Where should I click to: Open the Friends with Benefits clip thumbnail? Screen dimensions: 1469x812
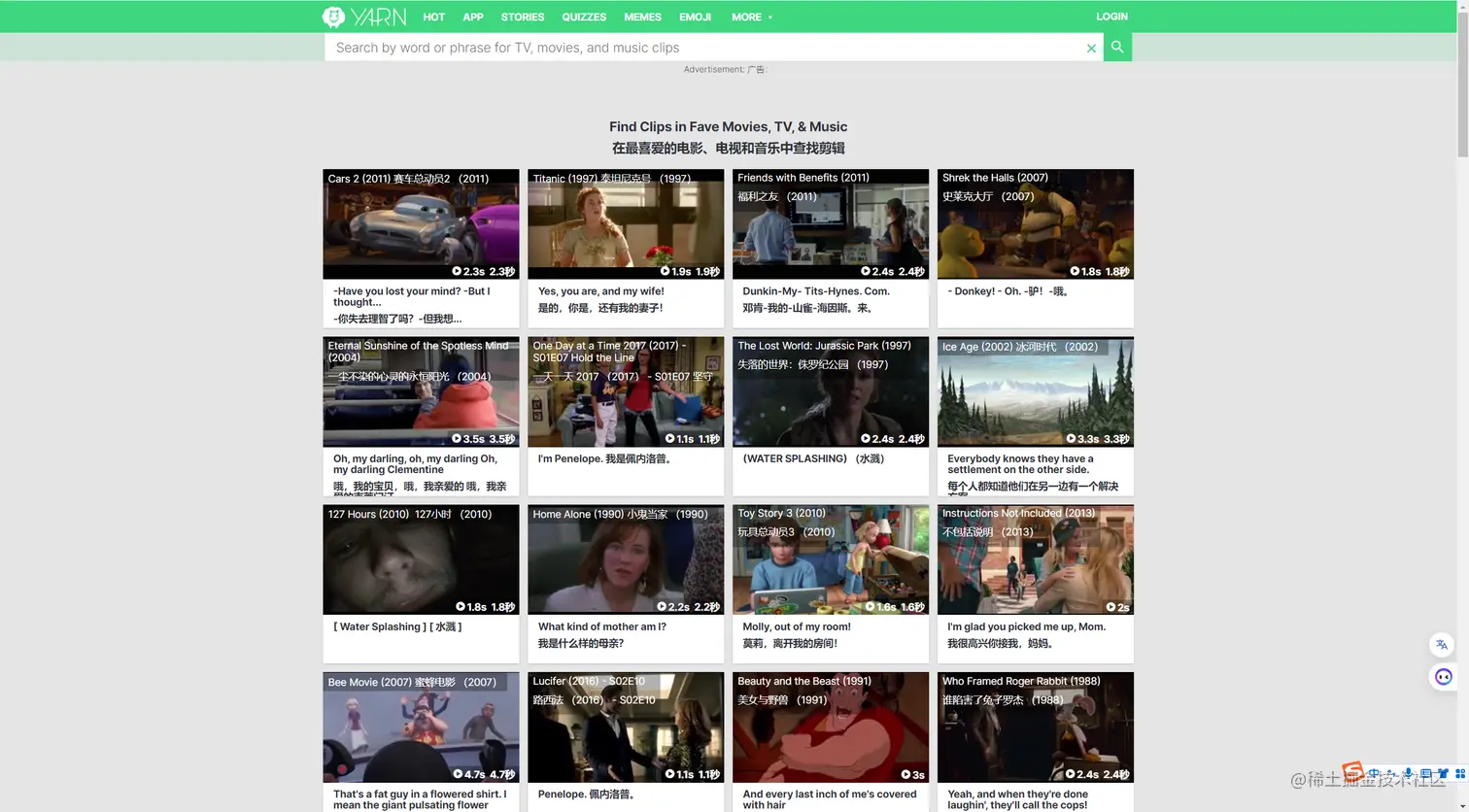tap(831, 224)
